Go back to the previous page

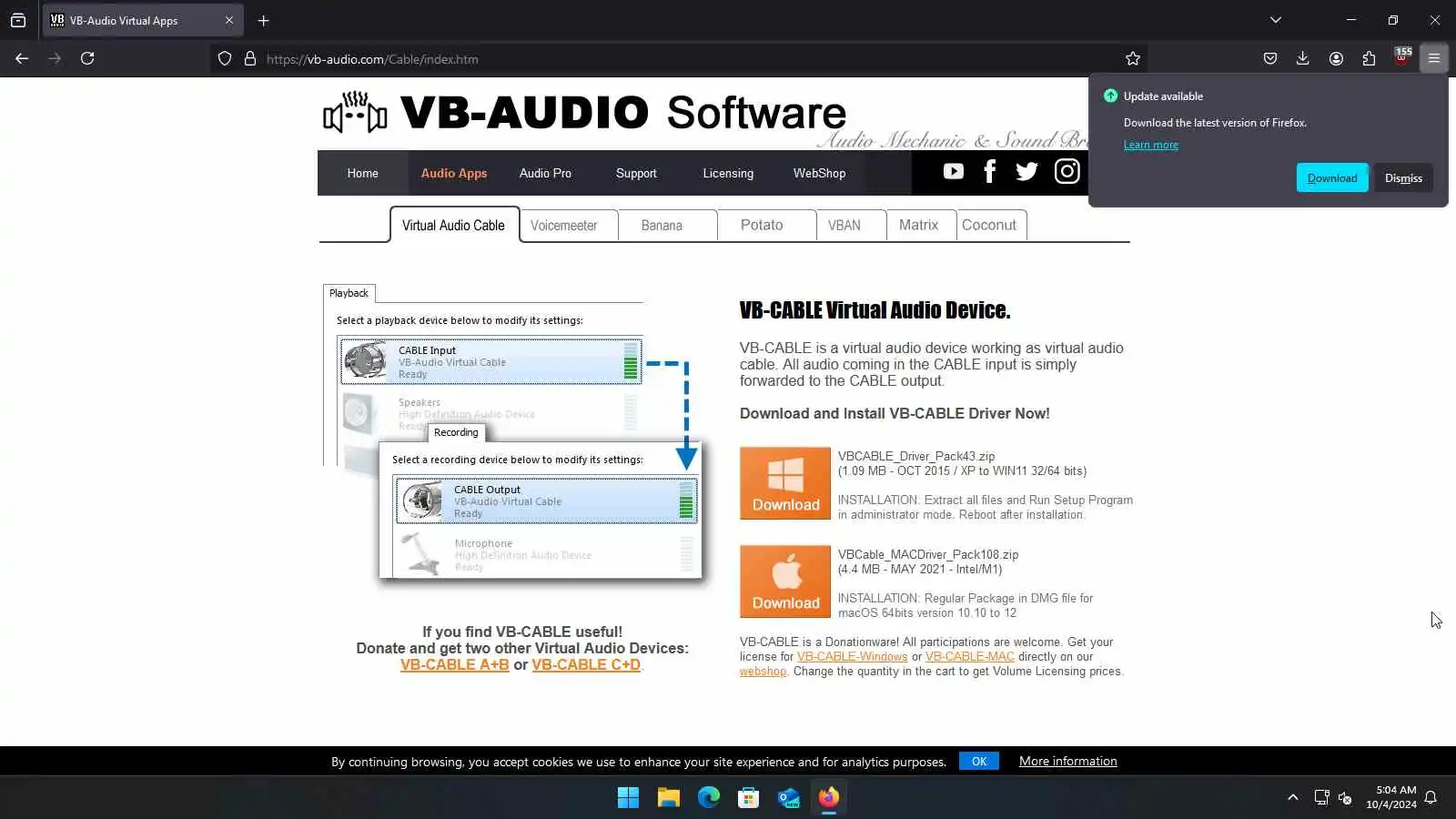tap(22, 58)
